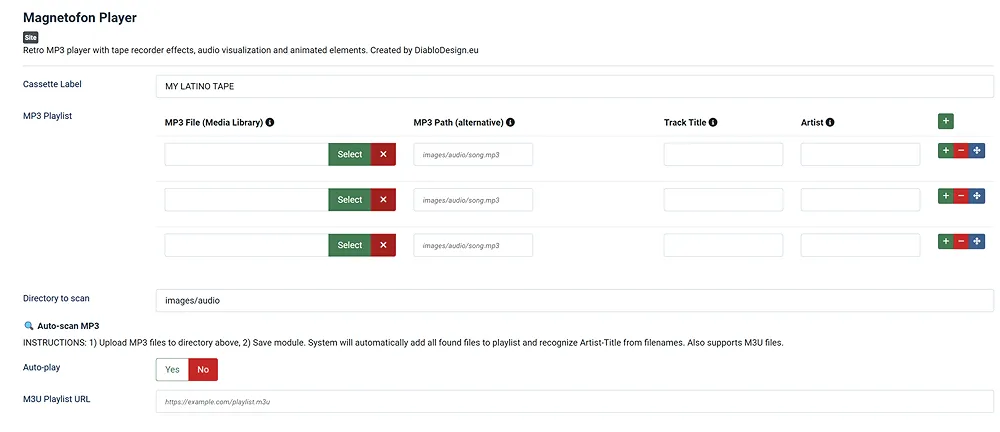Click info icon beside MP3 Path (alternative)

point(510,123)
